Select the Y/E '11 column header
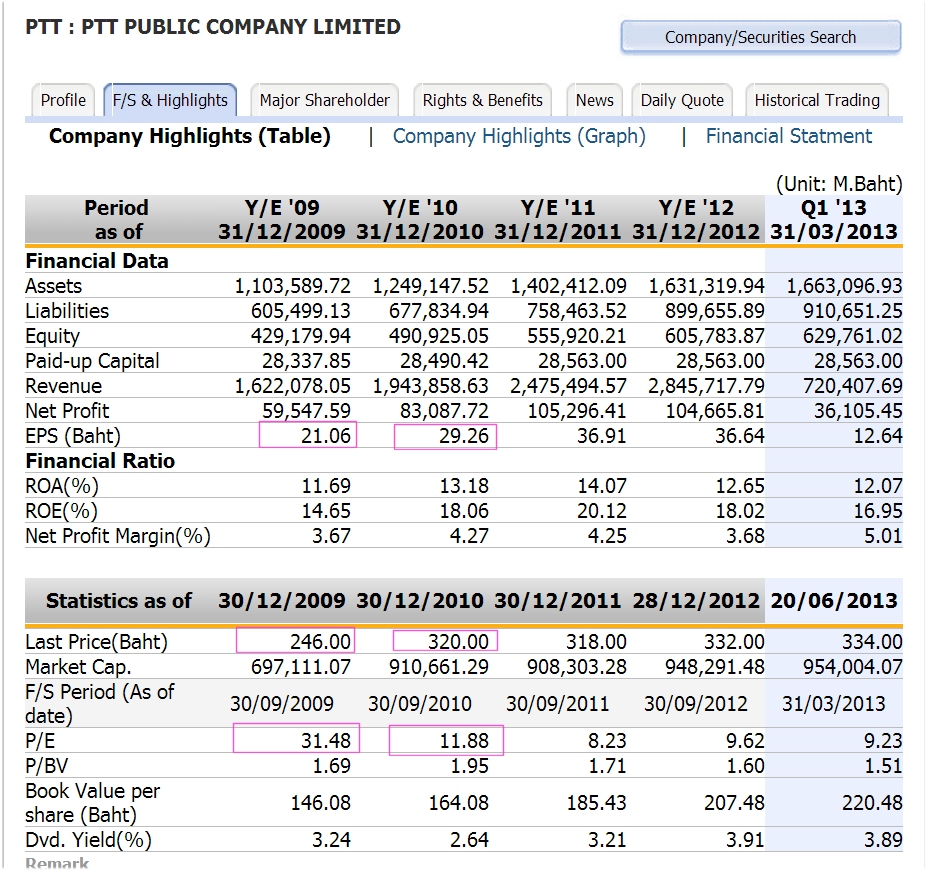 [x=557, y=219]
